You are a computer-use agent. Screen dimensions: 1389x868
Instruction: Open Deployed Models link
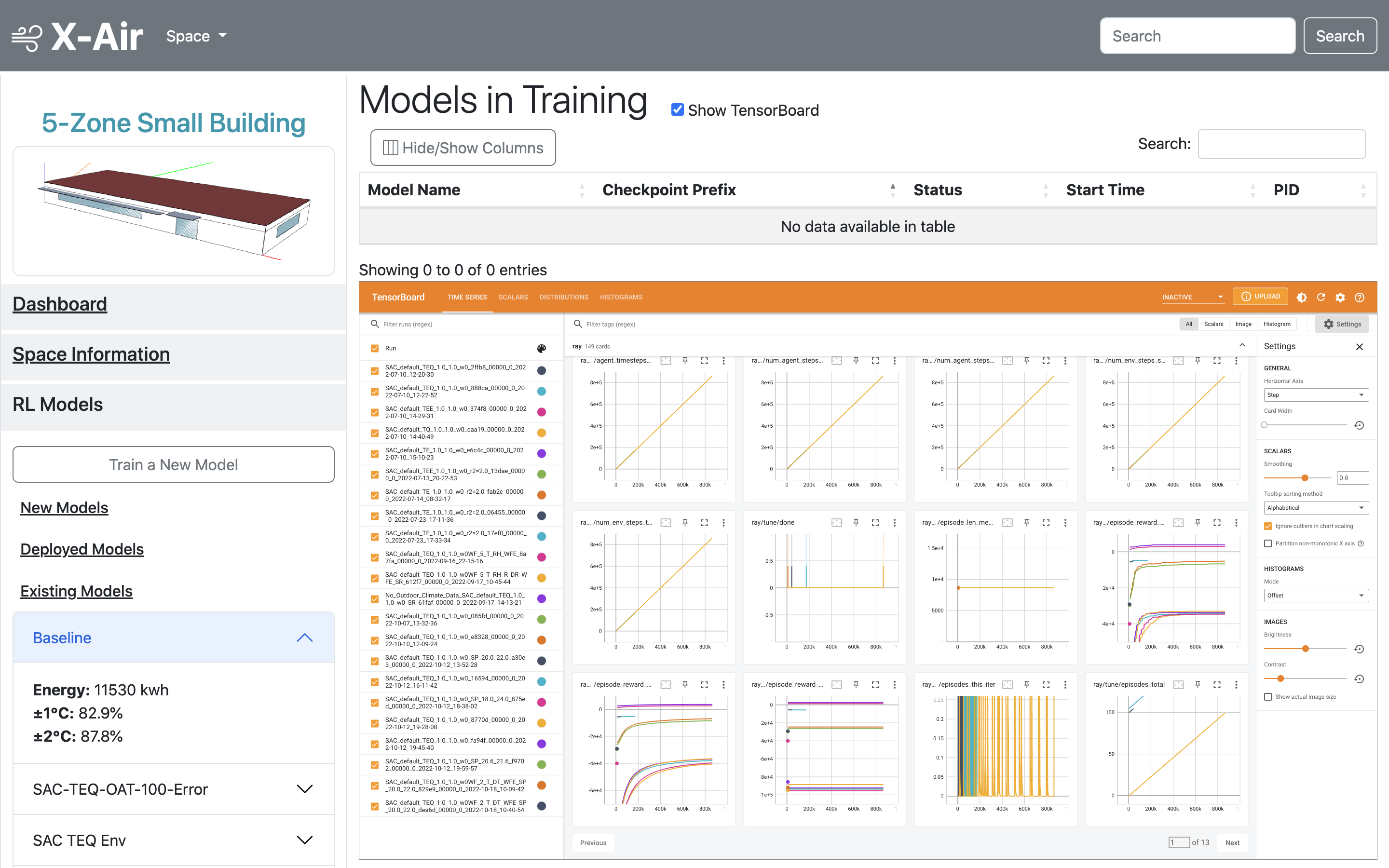click(x=82, y=549)
